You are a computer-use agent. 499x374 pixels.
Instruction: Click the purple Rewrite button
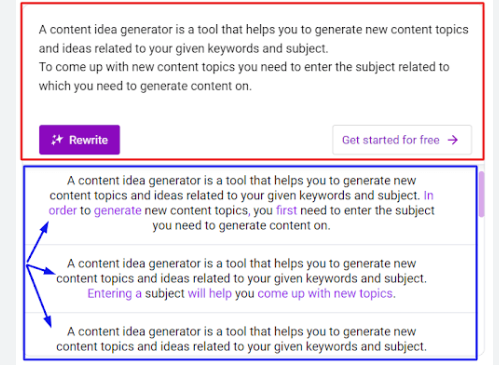pyautogui.click(x=79, y=140)
